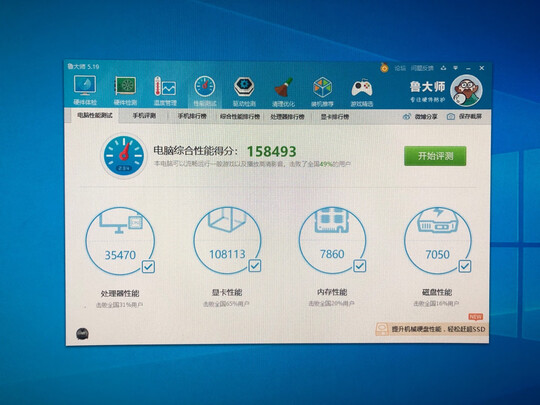Viewport: 540px width, 405px height.
Task: Click the 磁盘性能 label
Action: [x=437, y=292]
